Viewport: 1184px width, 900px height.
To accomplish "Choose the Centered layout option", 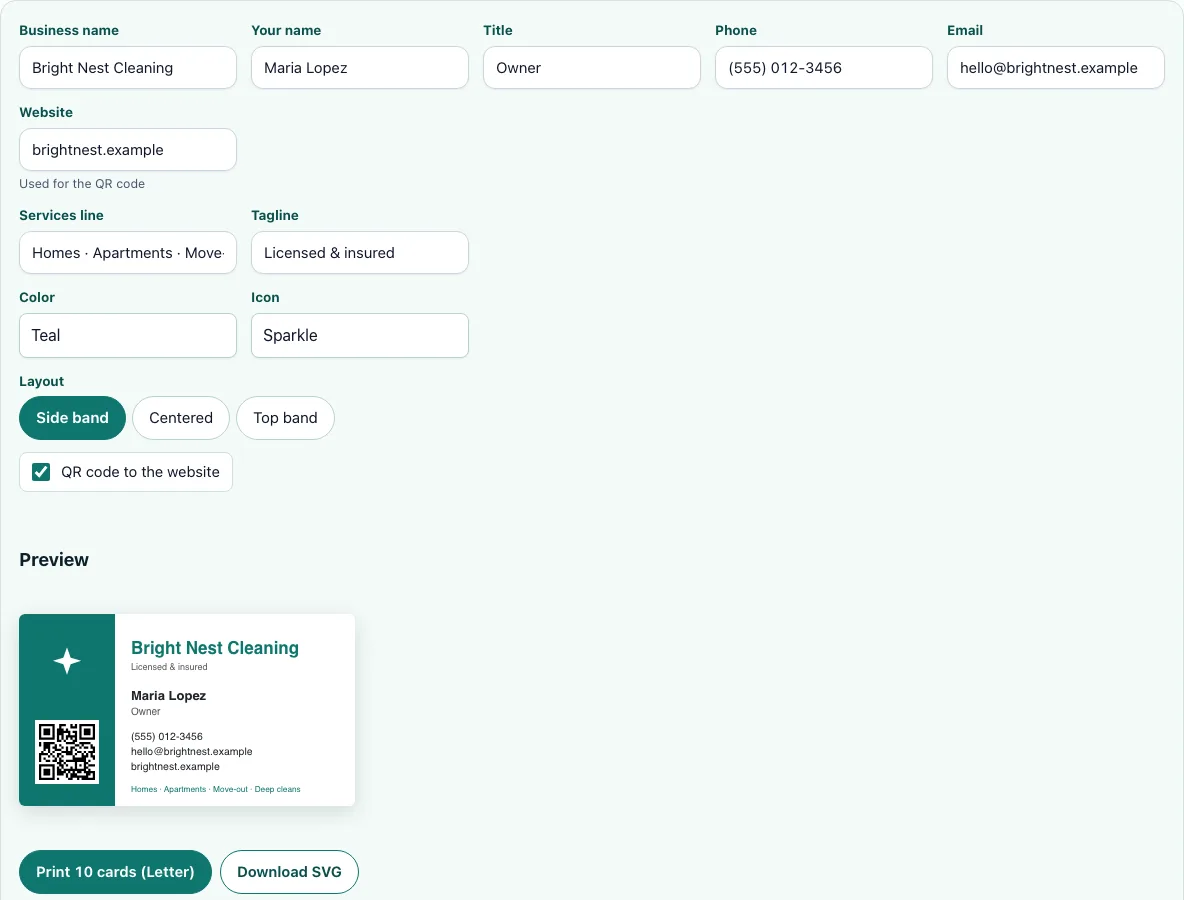I will click(x=181, y=418).
